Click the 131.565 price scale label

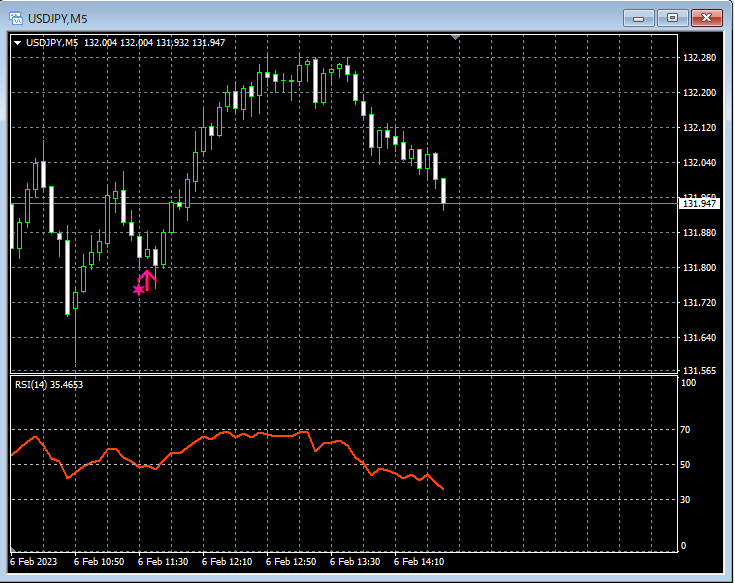coord(699,371)
